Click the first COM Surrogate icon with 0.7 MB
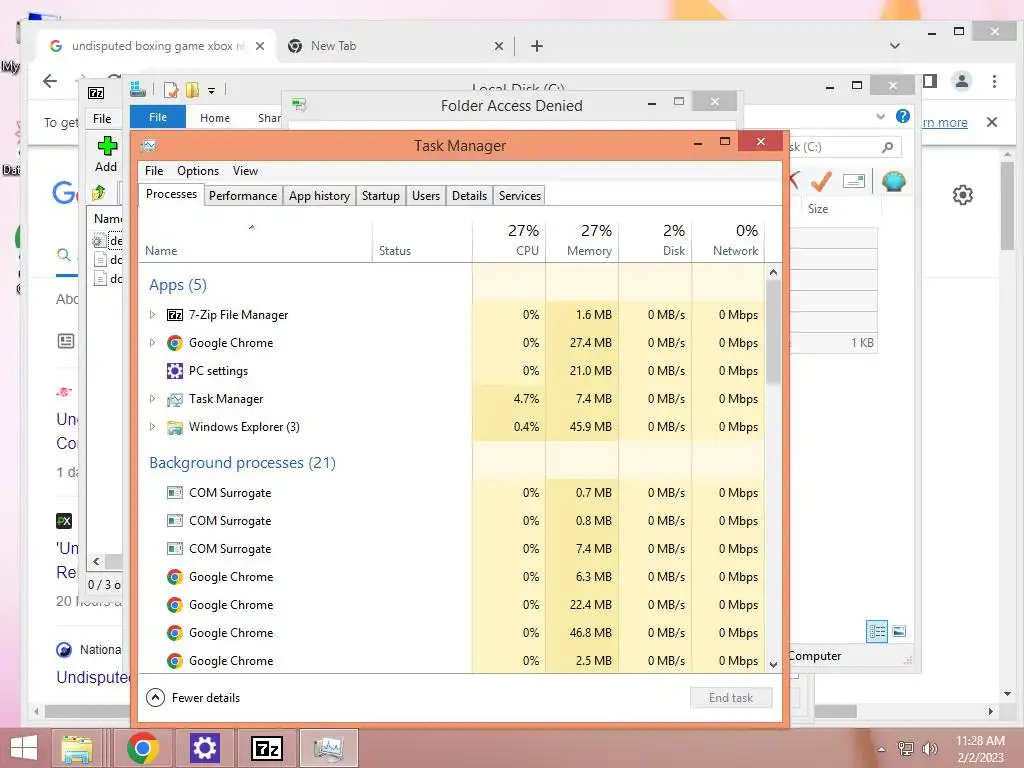 [x=174, y=493]
